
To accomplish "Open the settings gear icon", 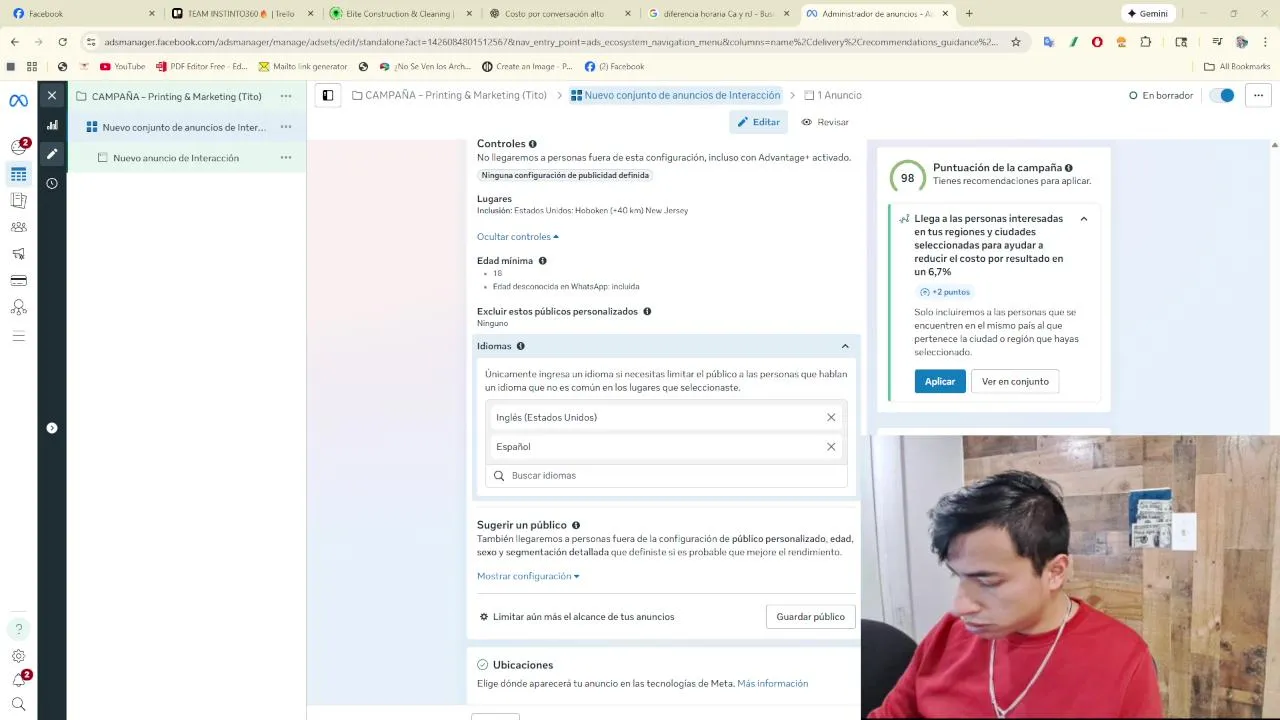I will 18,656.
